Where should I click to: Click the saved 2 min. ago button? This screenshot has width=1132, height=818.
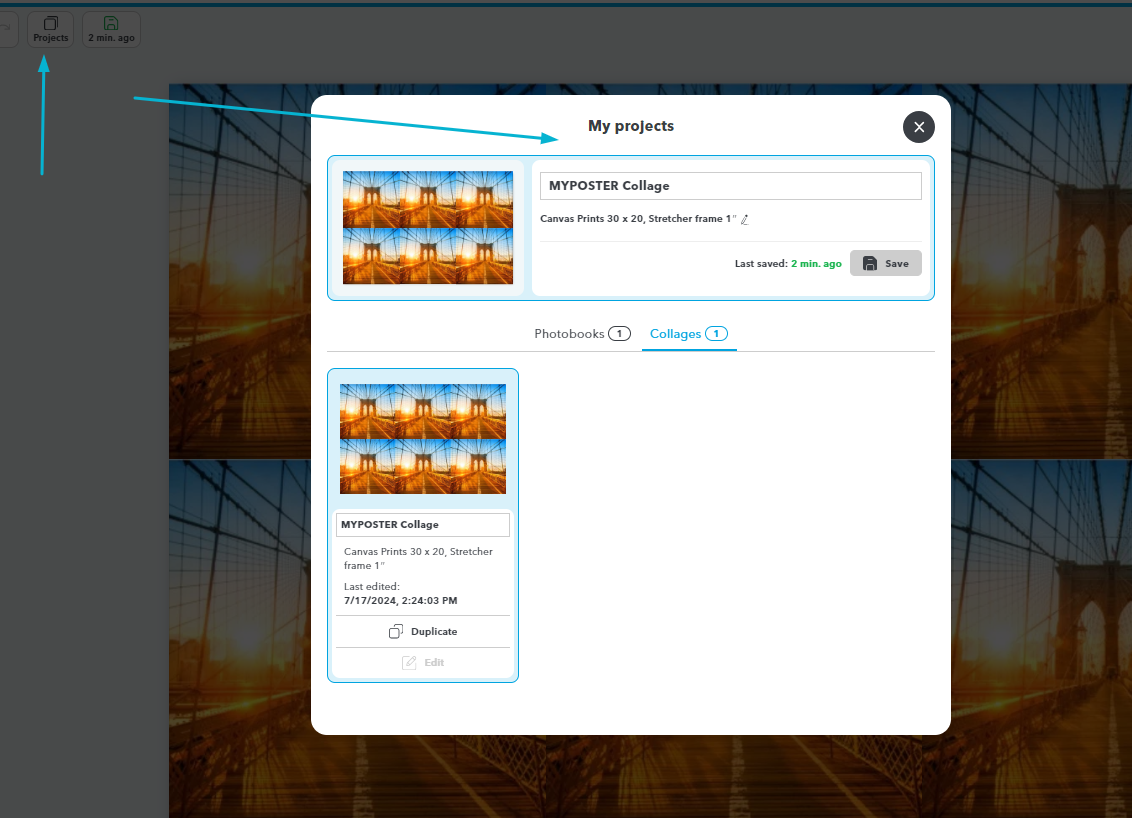(x=111, y=30)
